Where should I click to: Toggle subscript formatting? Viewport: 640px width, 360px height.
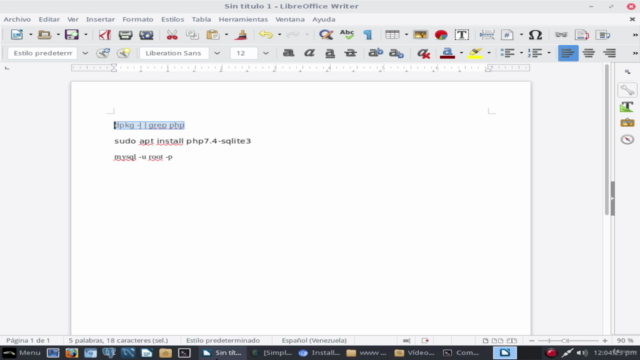(396, 53)
